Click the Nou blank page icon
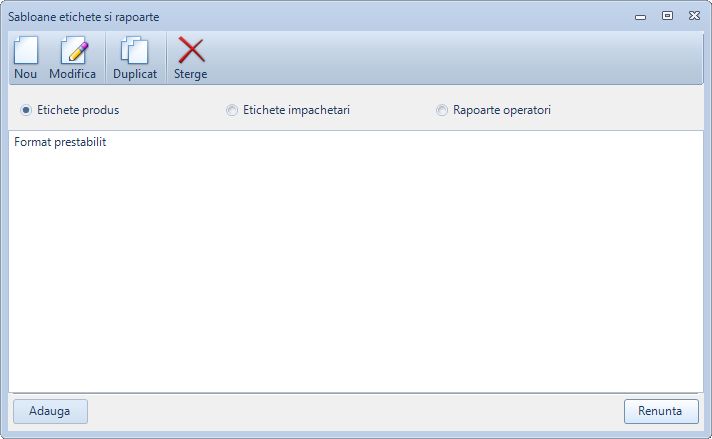 (25, 50)
